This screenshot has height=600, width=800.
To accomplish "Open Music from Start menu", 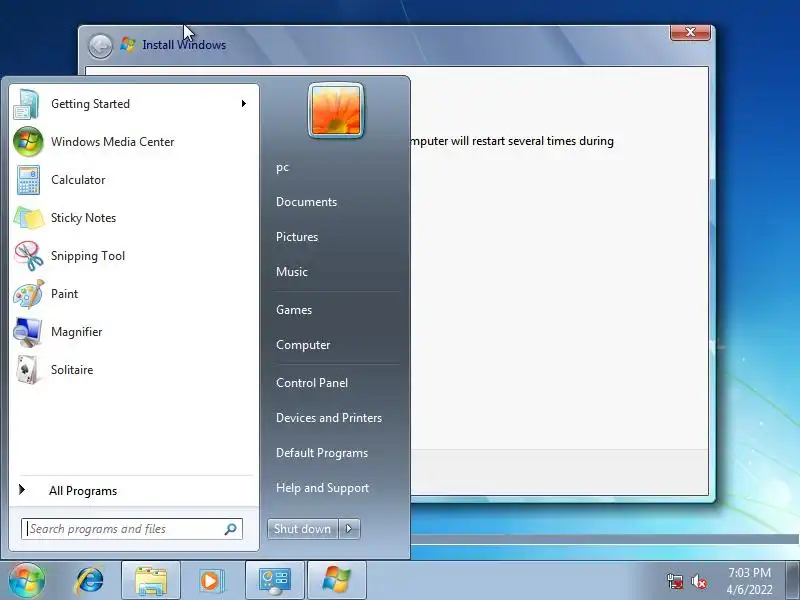I will tap(292, 272).
